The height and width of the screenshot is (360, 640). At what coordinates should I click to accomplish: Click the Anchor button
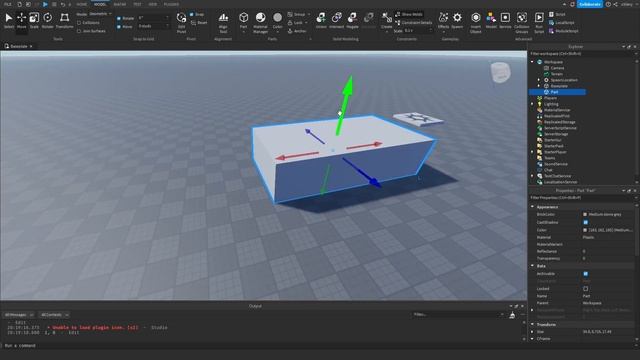pos(297,31)
